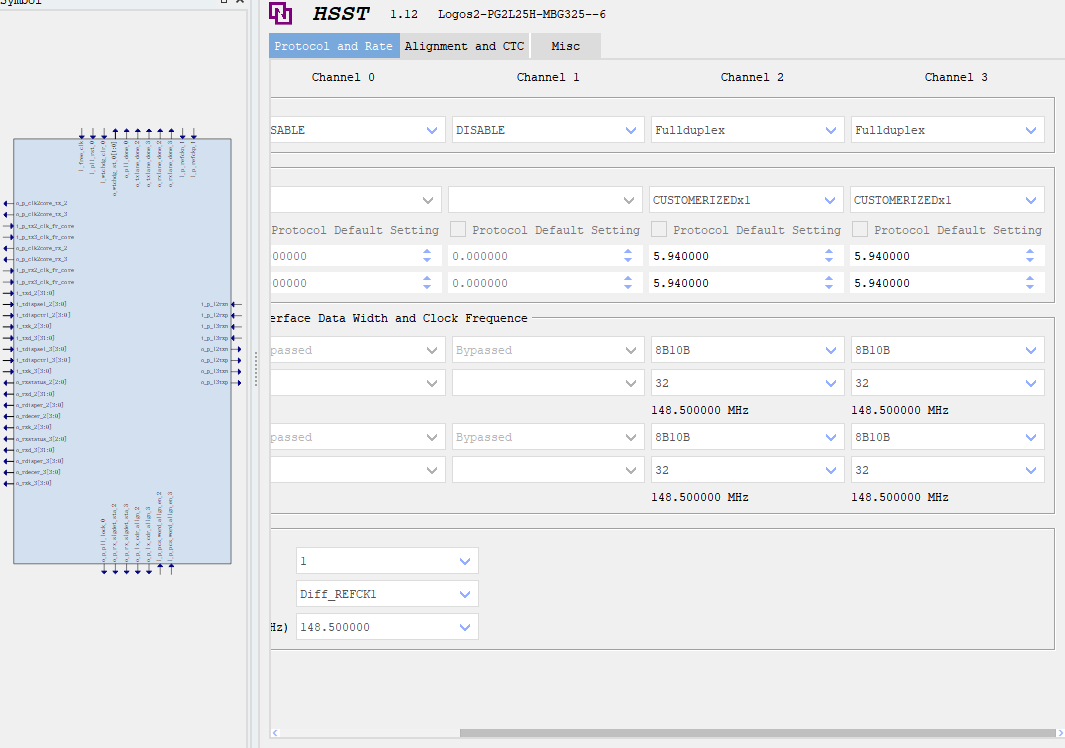Open Channel 2 CUSTOMERIZEDx1 protocol dropdown

(x=745, y=200)
